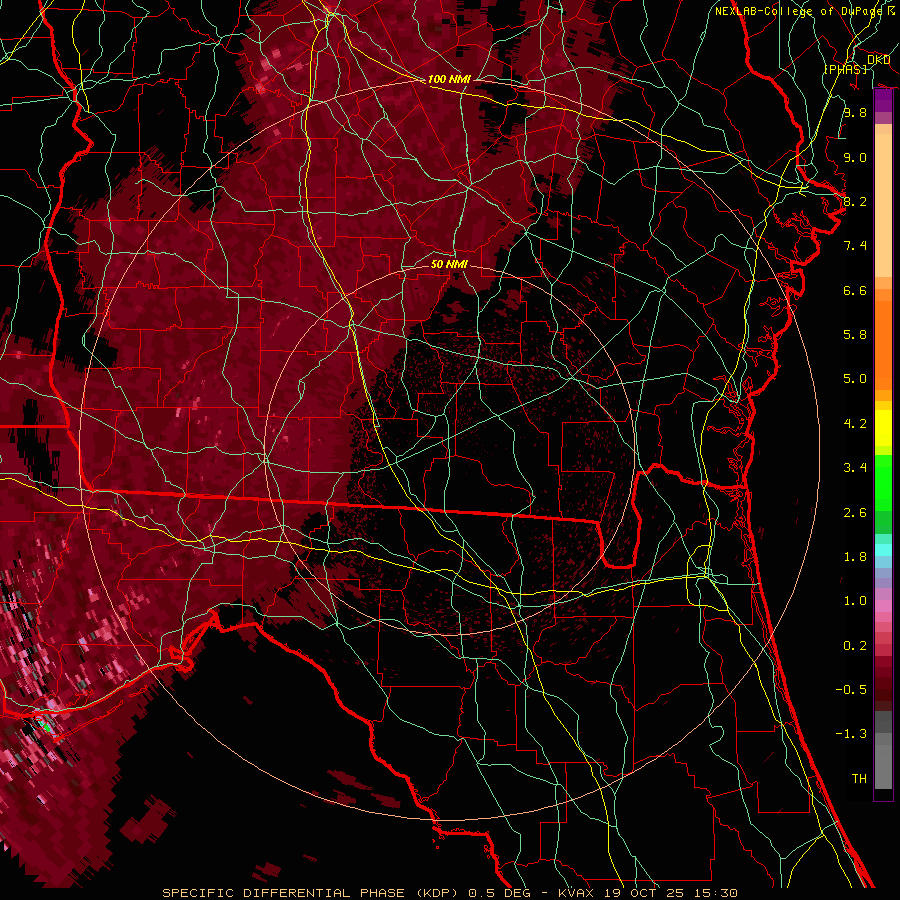The image size is (900, 900).
Task: Click the -0.5 scale value label
Action: coord(854,689)
